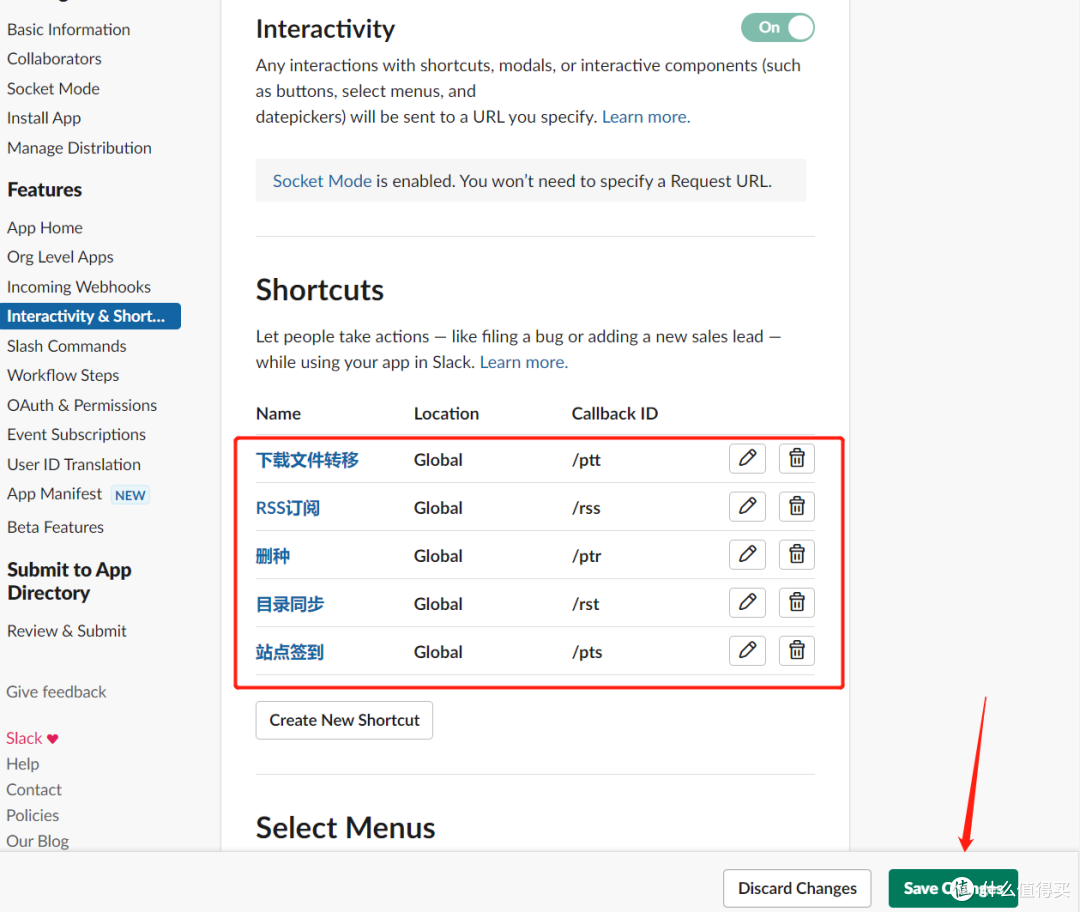Edit the 目录同步 shortcut
The height and width of the screenshot is (912, 1080).
point(747,603)
